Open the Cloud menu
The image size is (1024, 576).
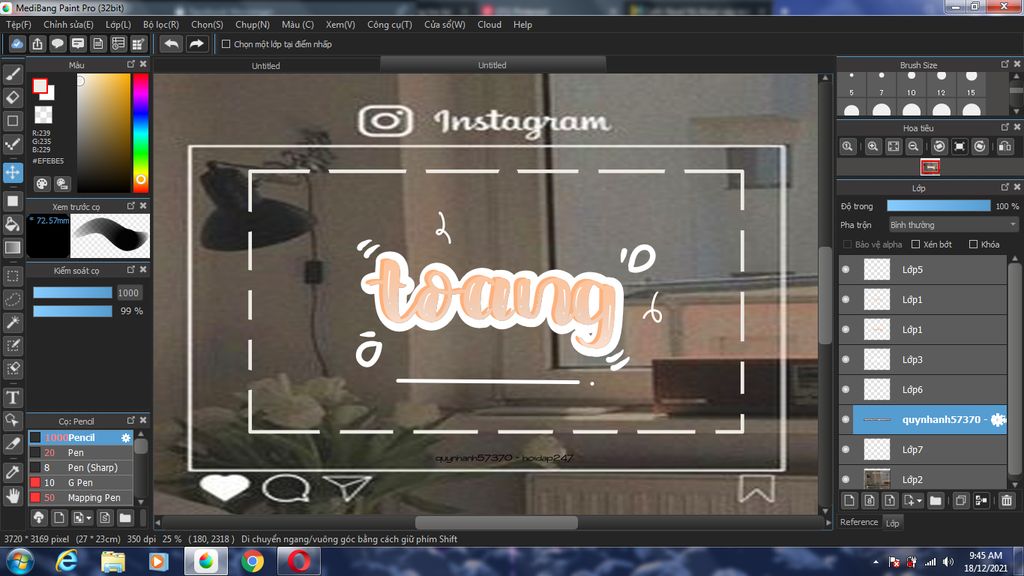[489, 24]
